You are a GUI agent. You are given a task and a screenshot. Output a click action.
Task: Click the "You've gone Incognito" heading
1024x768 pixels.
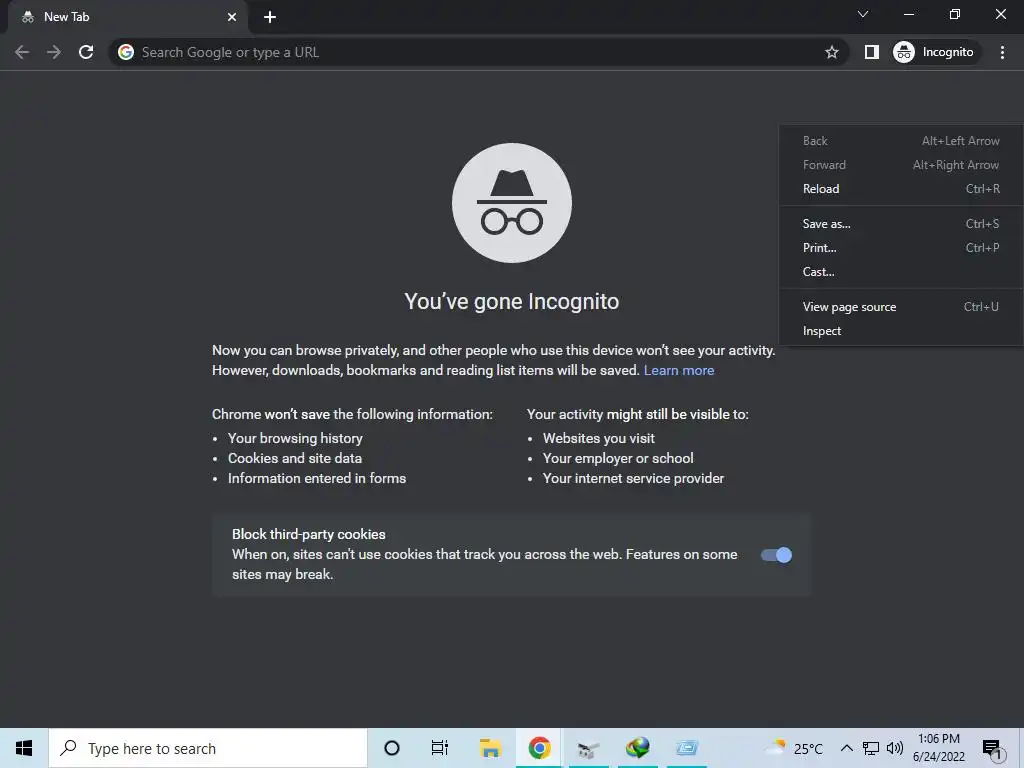512,302
